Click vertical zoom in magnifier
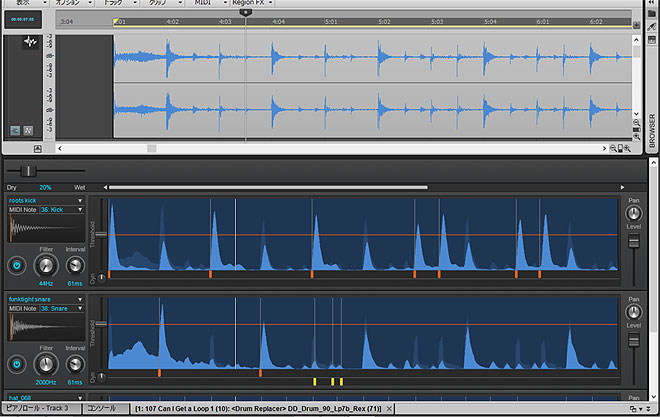 pyautogui.click(x=636, y=137)
